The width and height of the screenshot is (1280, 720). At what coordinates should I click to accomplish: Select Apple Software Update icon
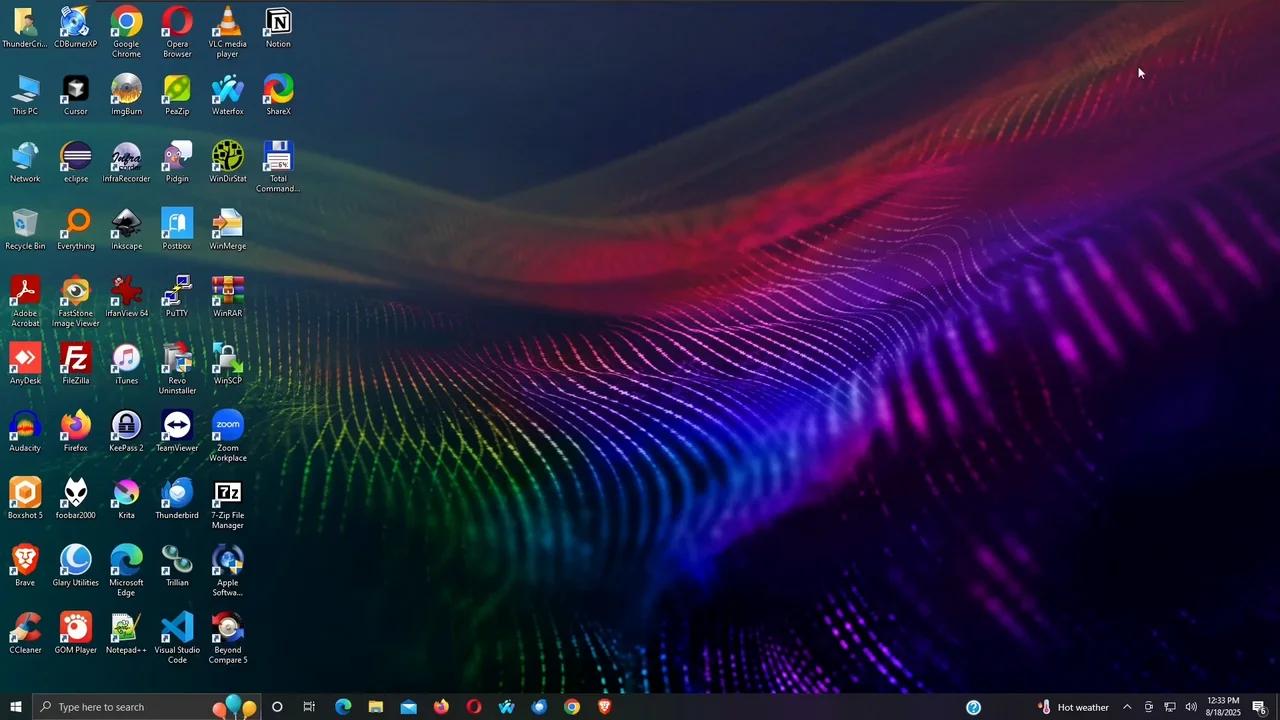[227, 570]
